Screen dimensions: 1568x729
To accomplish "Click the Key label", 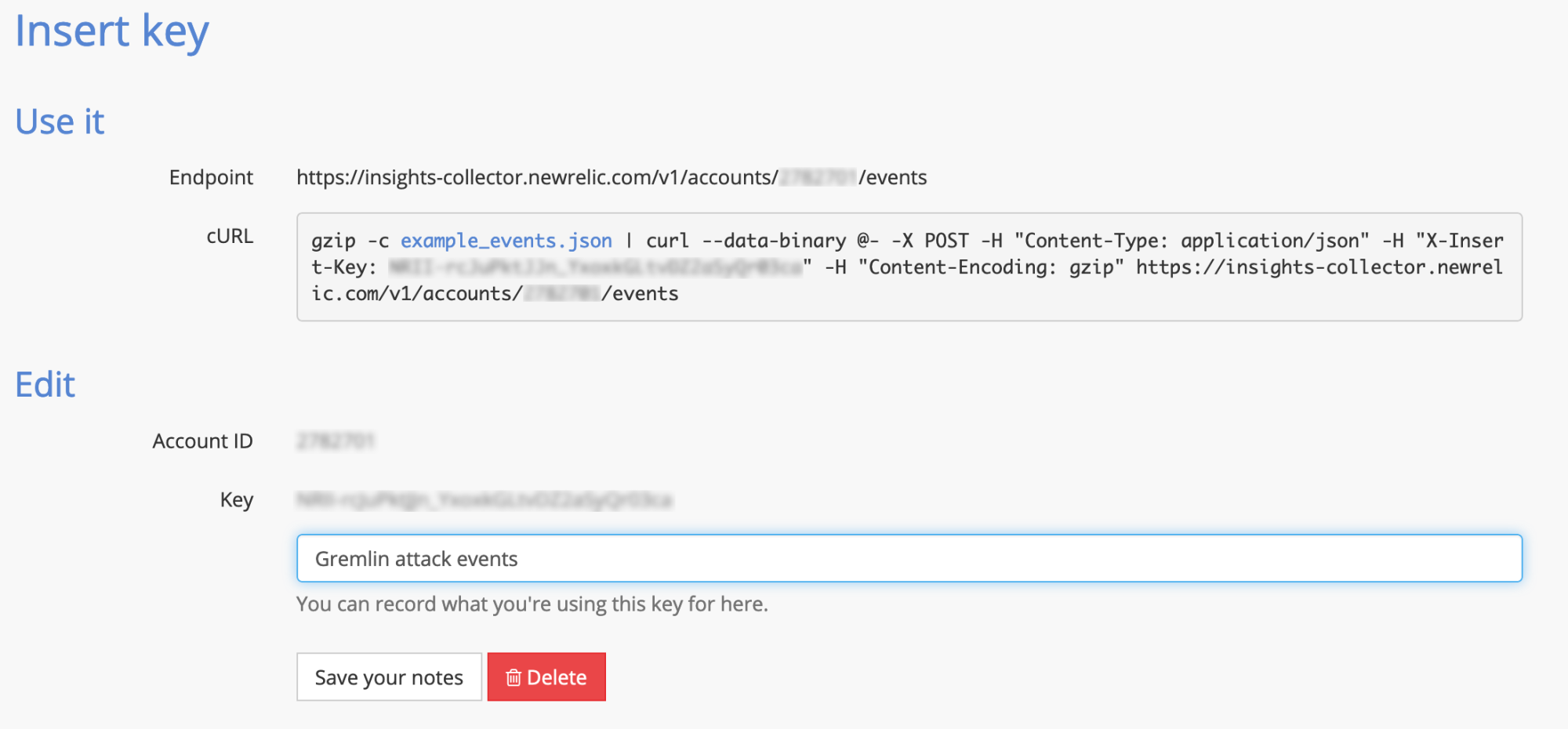I will point(237,500).
